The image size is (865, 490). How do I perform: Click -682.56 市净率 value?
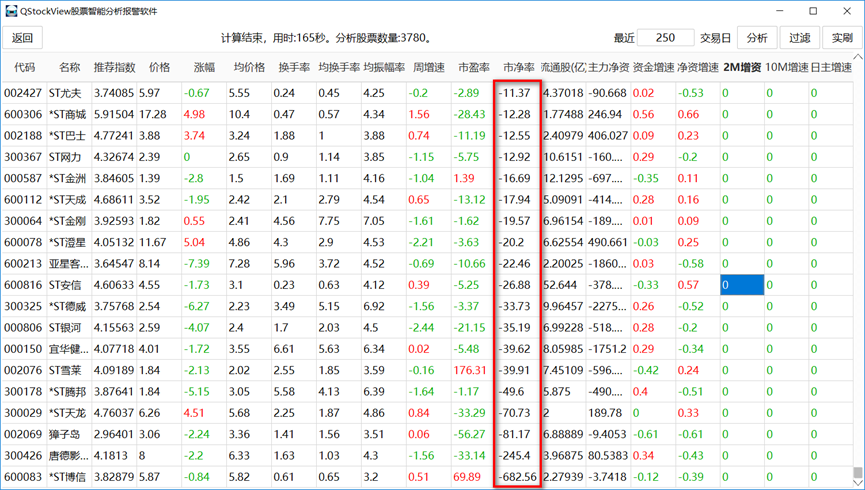tap(517, 477)
